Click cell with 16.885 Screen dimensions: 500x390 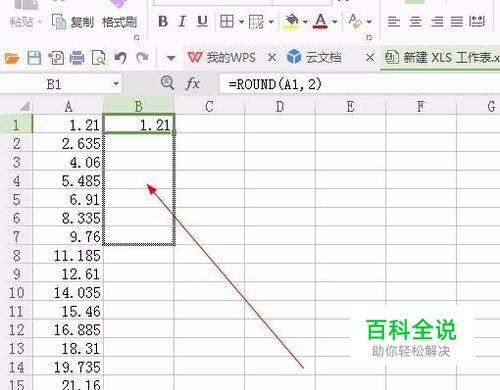(68, 330)
